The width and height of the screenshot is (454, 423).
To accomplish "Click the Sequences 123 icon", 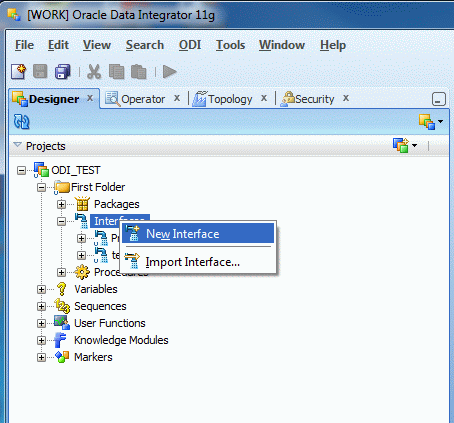I will pos(62,306).
